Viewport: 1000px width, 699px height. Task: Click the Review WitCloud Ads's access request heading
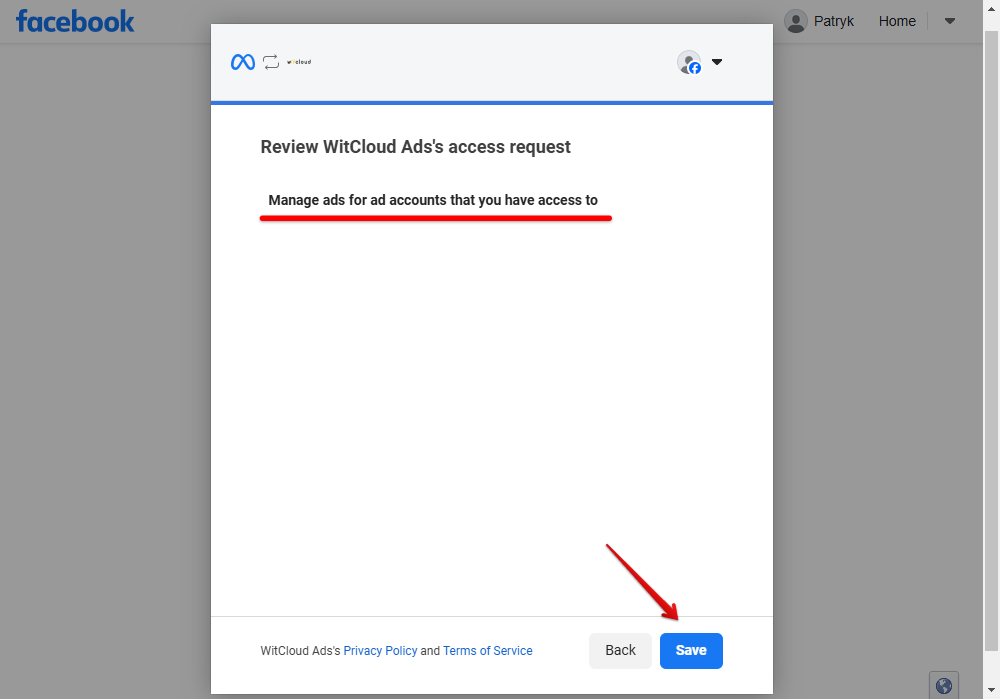(415, 147)
